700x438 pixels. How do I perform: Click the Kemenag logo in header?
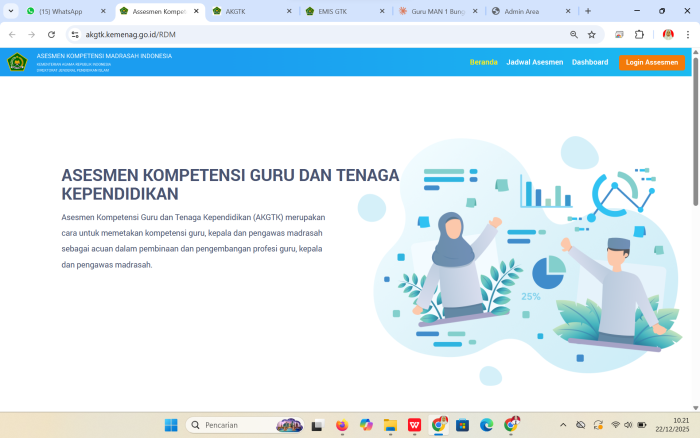pos(17,62)
